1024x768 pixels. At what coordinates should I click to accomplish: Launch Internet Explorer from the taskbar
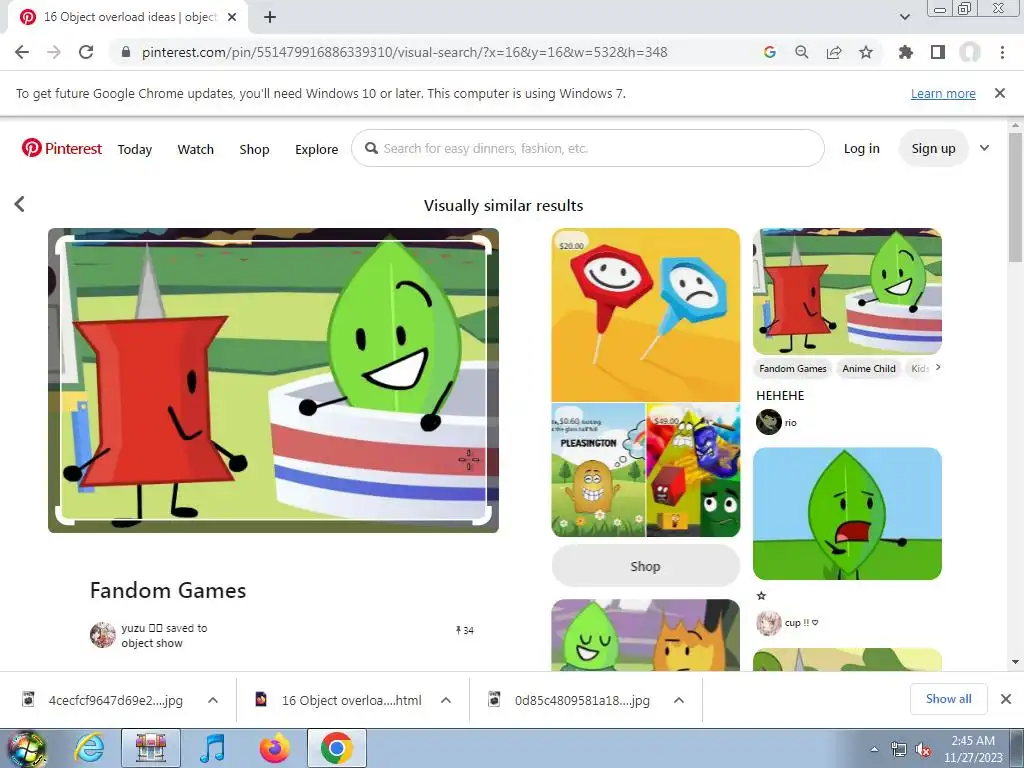pos(89,748)
